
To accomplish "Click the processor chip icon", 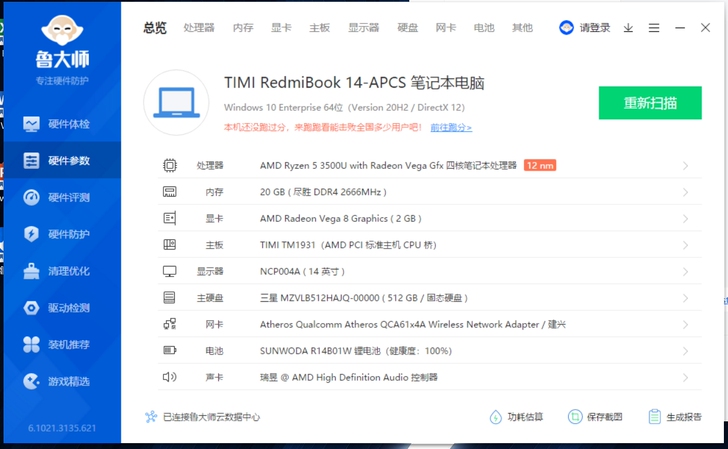I will coord(170,165).
